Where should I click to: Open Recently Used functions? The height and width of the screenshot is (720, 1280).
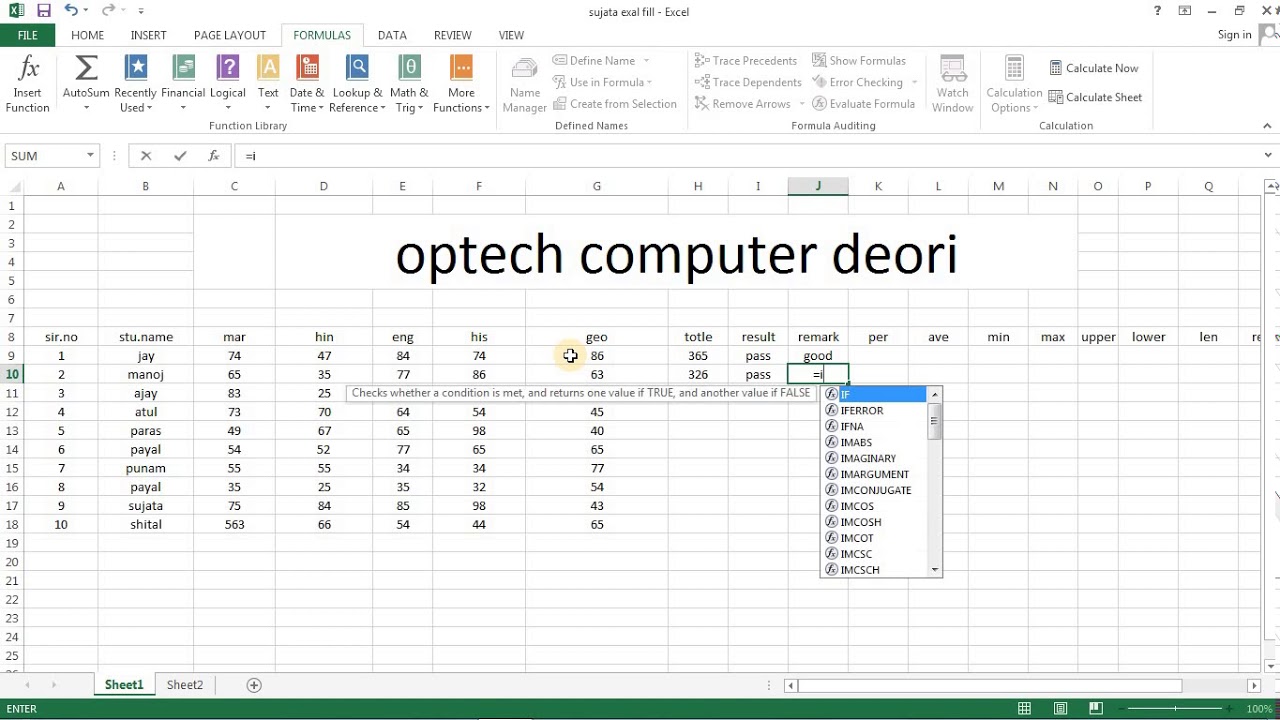(135, 85)
